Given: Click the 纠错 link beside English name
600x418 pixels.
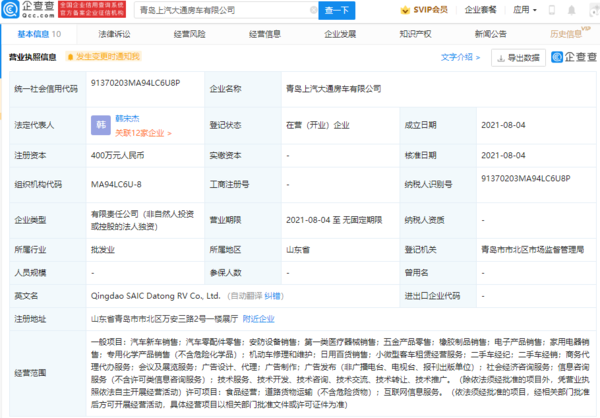Looking at the screenshot, I should point(272,296).
